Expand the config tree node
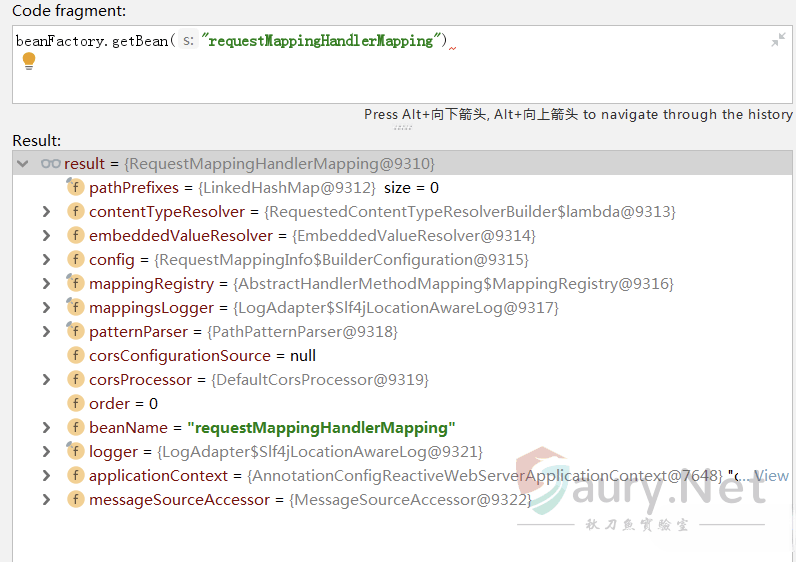796x562 pixels. 46,259
